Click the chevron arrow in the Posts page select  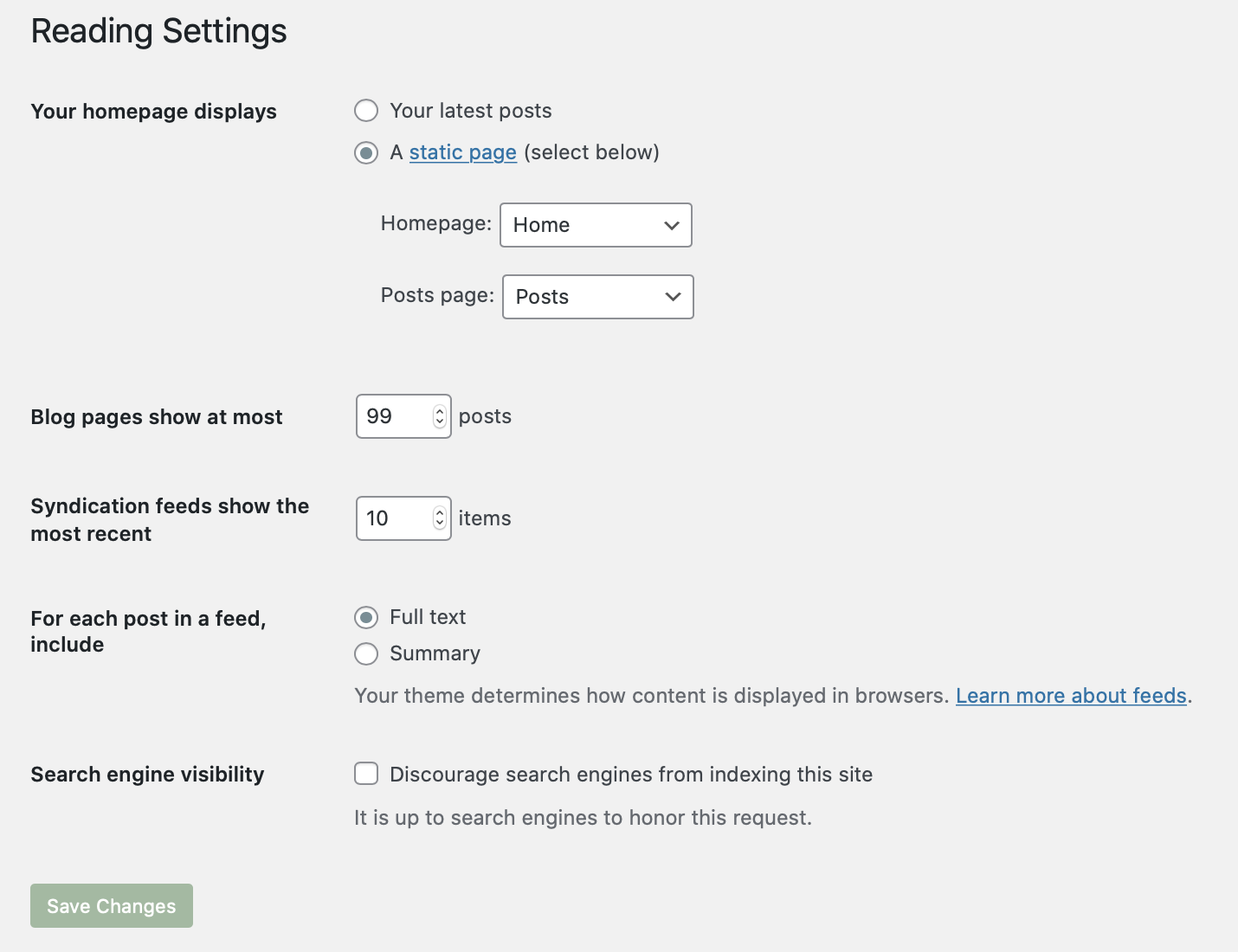point(674,297)
